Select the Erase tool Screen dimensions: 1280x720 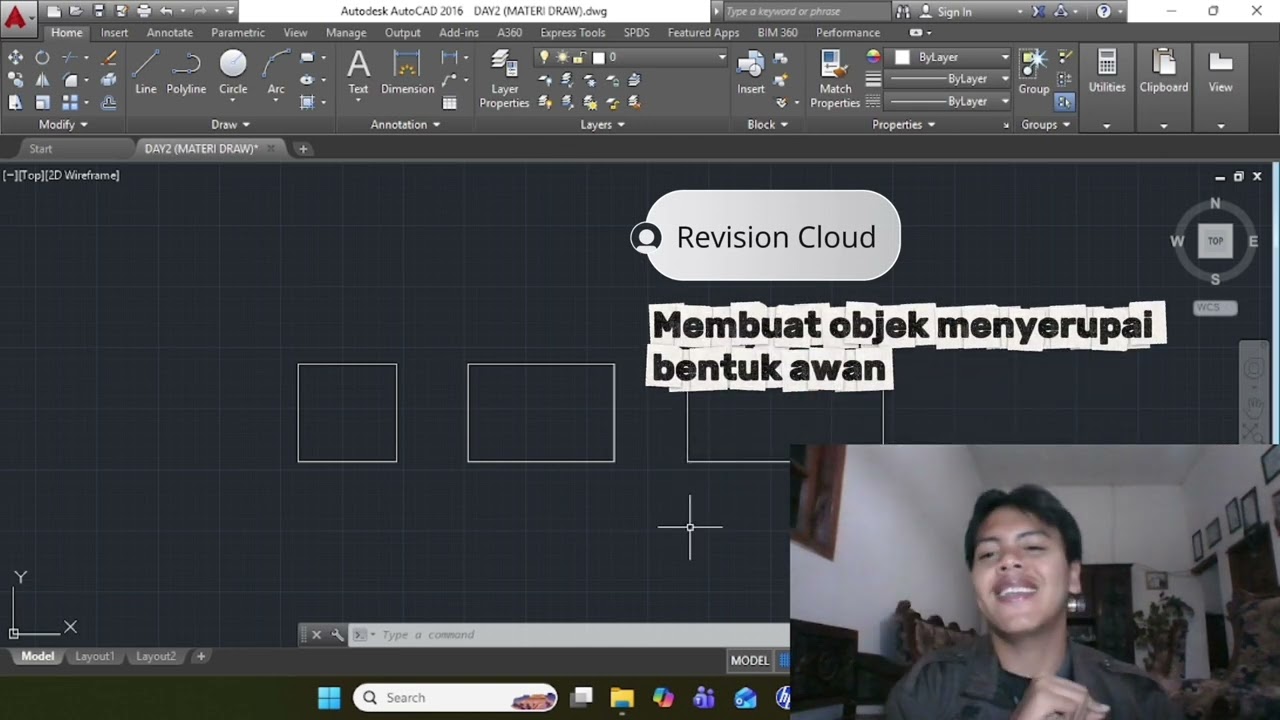point(109,58)
